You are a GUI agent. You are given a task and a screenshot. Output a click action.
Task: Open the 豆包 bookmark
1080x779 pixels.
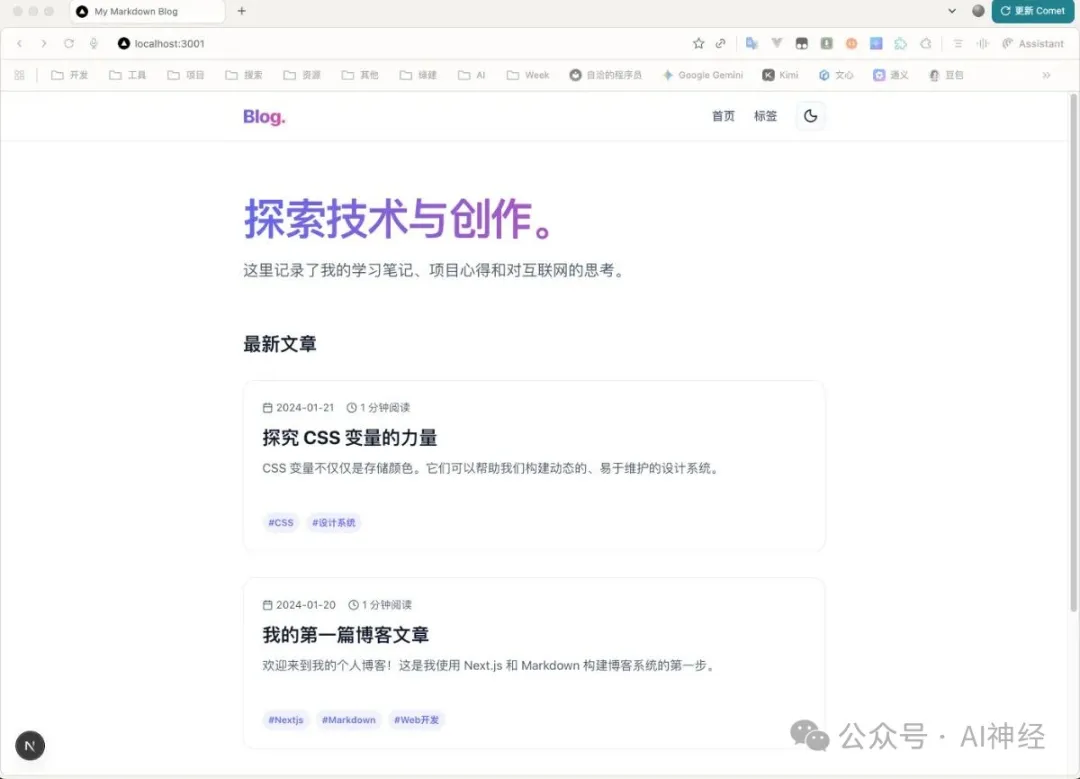coord(946,74)
